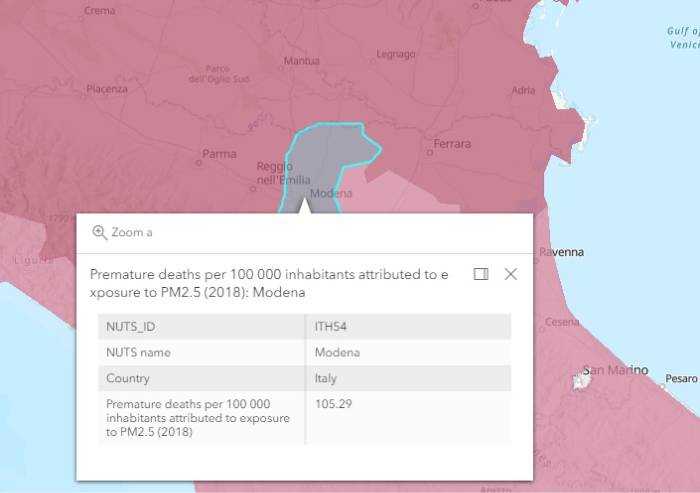Select the Ferrara label on the map
The image size is (700, 493).
pyautogui.click(x=451, y=145)
